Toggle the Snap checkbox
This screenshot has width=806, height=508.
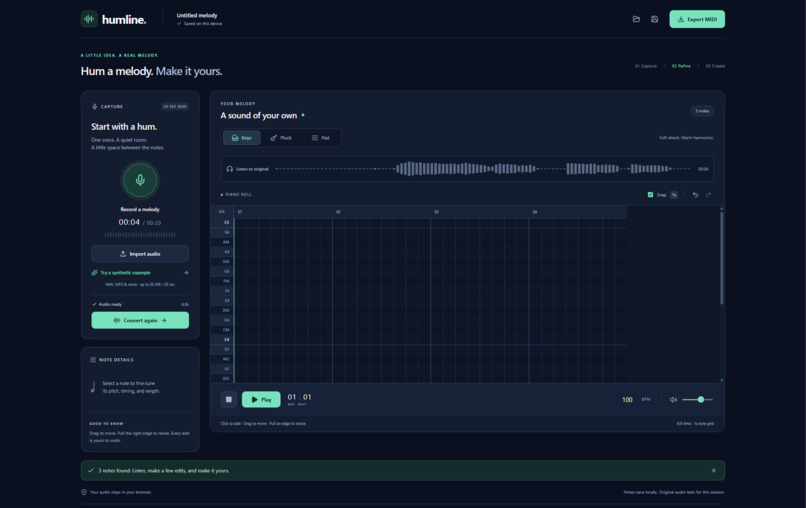(650, 194)
